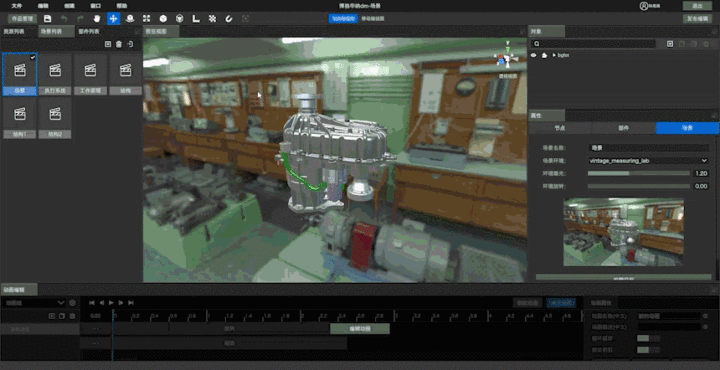720x370 pixels.
Task: Click the undo arrow icon
Action: coord(64,18)
